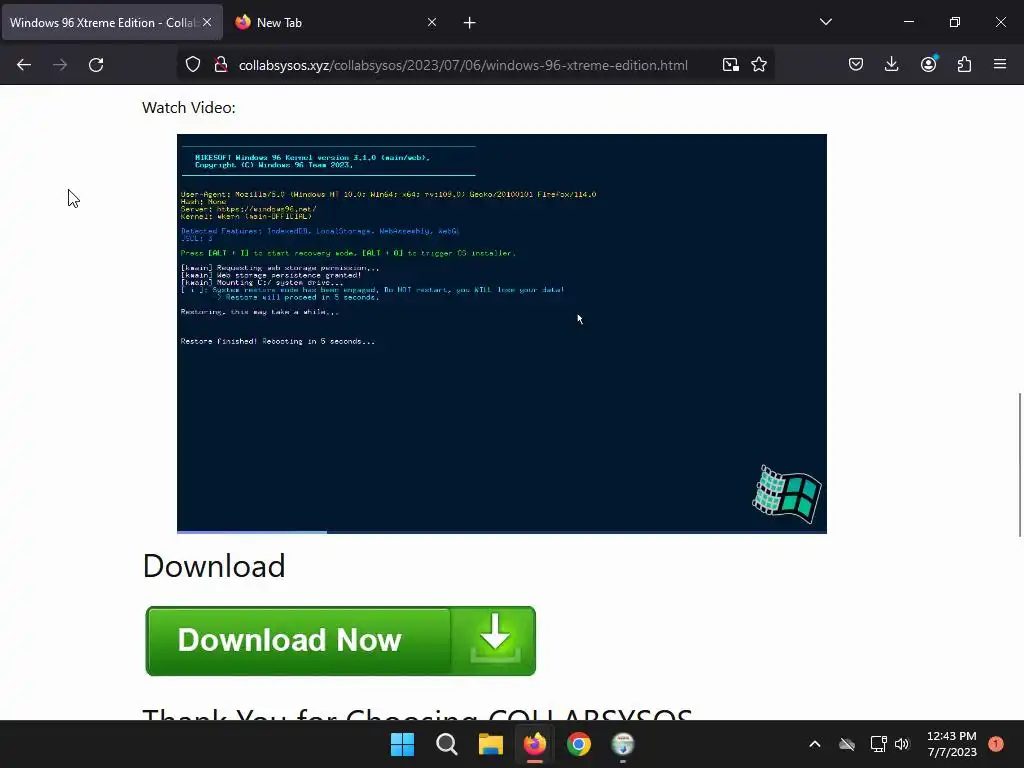Screen dimensions: 1024x768
Task: Open taskbar Search
Action: (x=447, y=744)
